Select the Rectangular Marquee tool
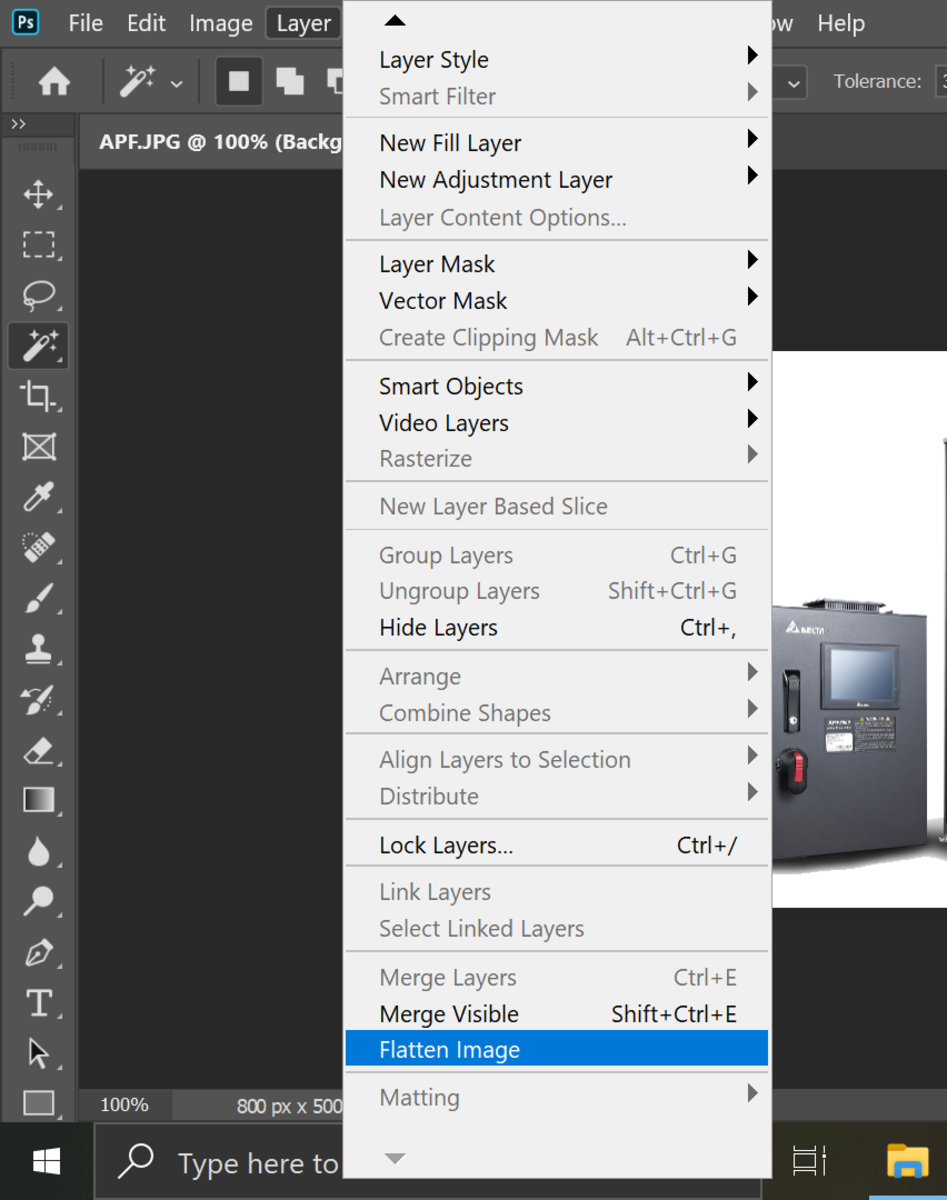The width and height of the screenshot is (947, 1200). (x=39, y=244)
